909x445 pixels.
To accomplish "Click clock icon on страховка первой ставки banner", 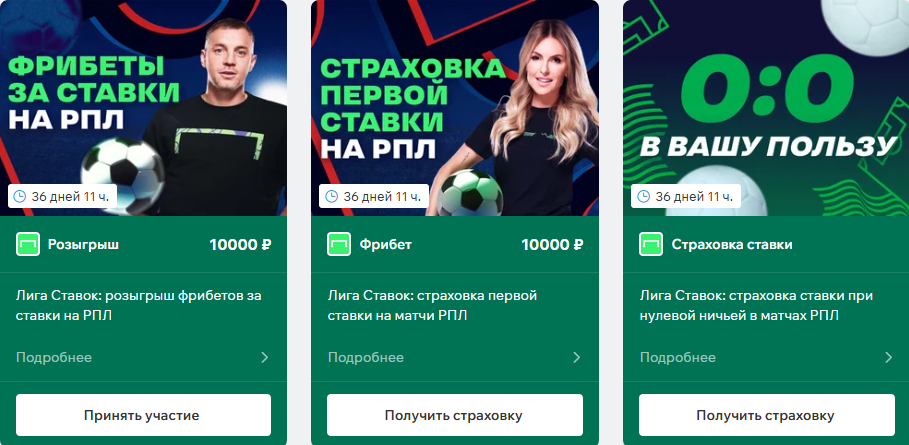I will [x=332, y=196].
